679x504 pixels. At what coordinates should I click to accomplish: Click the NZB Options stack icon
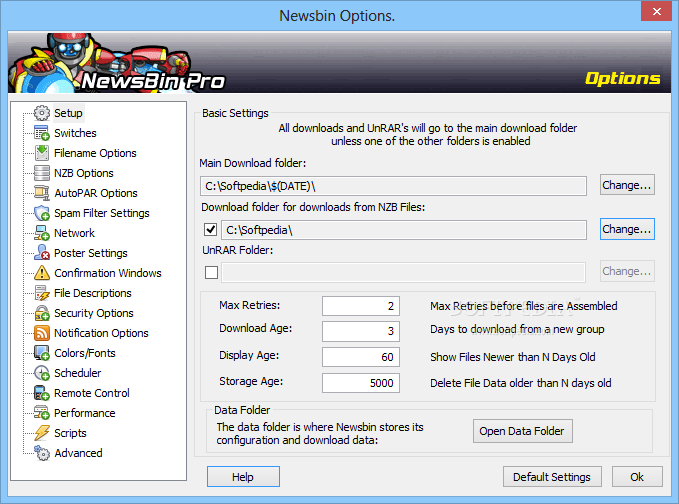pos(42,173)
